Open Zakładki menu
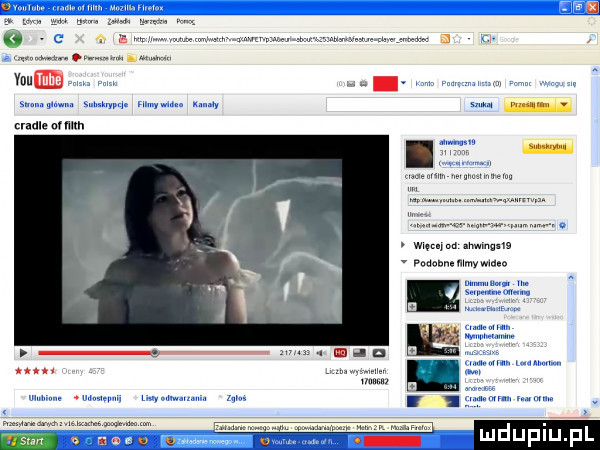Image resolution: width=600 pixels, height=450 pixels. tap(119, 22)
